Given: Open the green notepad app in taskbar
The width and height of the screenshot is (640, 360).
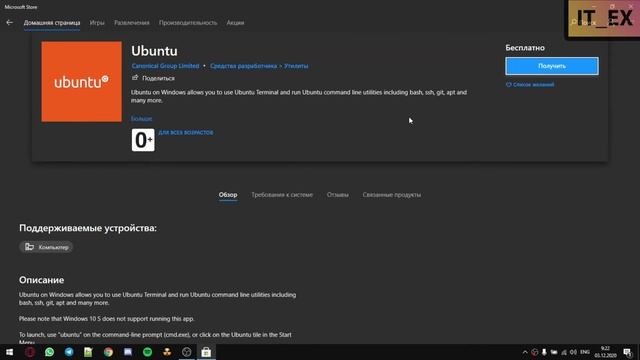Looking at the screenshot, I should click(x=88, y=352).
